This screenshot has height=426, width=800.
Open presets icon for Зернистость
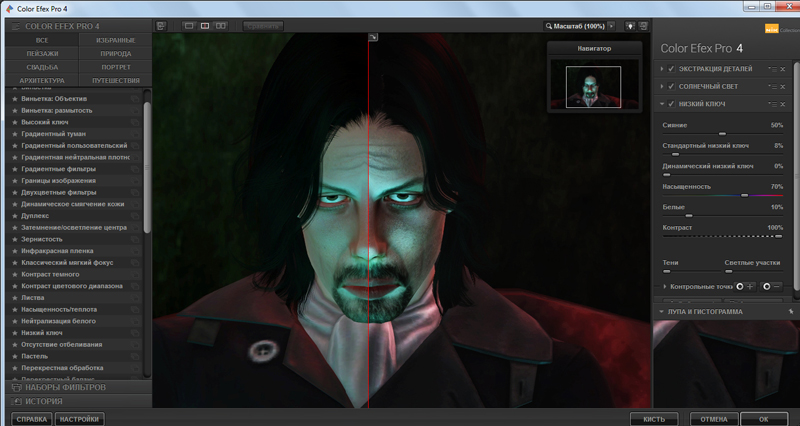click(135, 239)
